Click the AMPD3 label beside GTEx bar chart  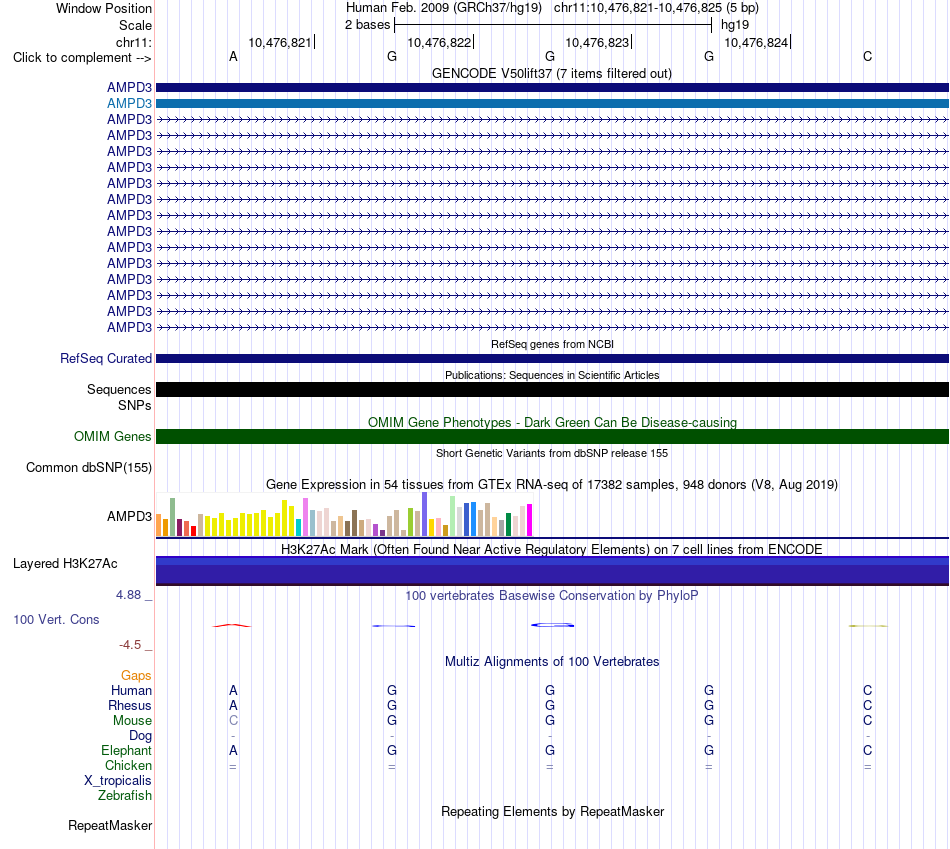[x=129, y=516]
